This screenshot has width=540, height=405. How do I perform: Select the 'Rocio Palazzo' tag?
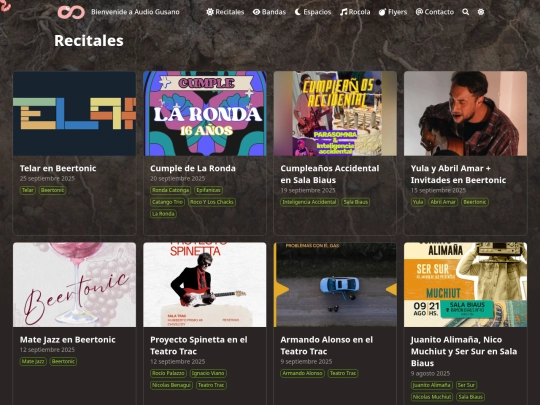168,373
